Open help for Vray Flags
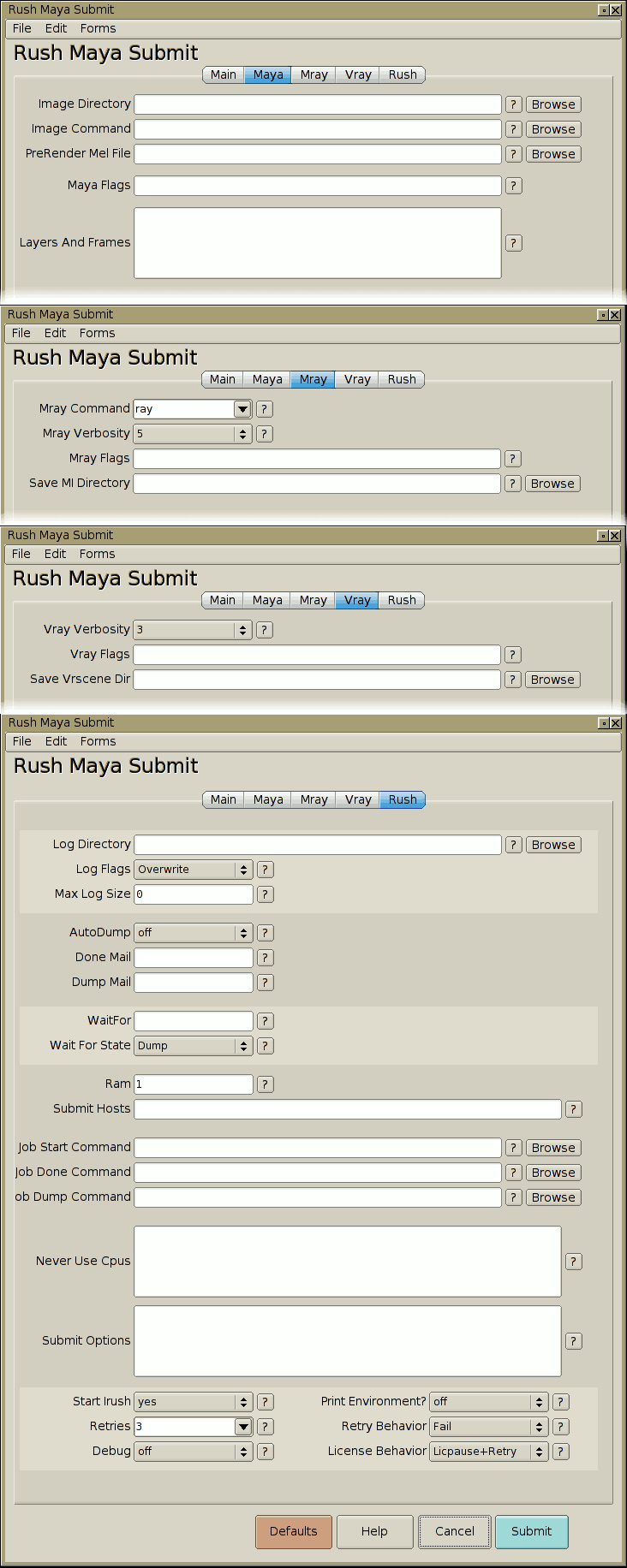Viewport: 627px width, 1568px height. (512, 655)
